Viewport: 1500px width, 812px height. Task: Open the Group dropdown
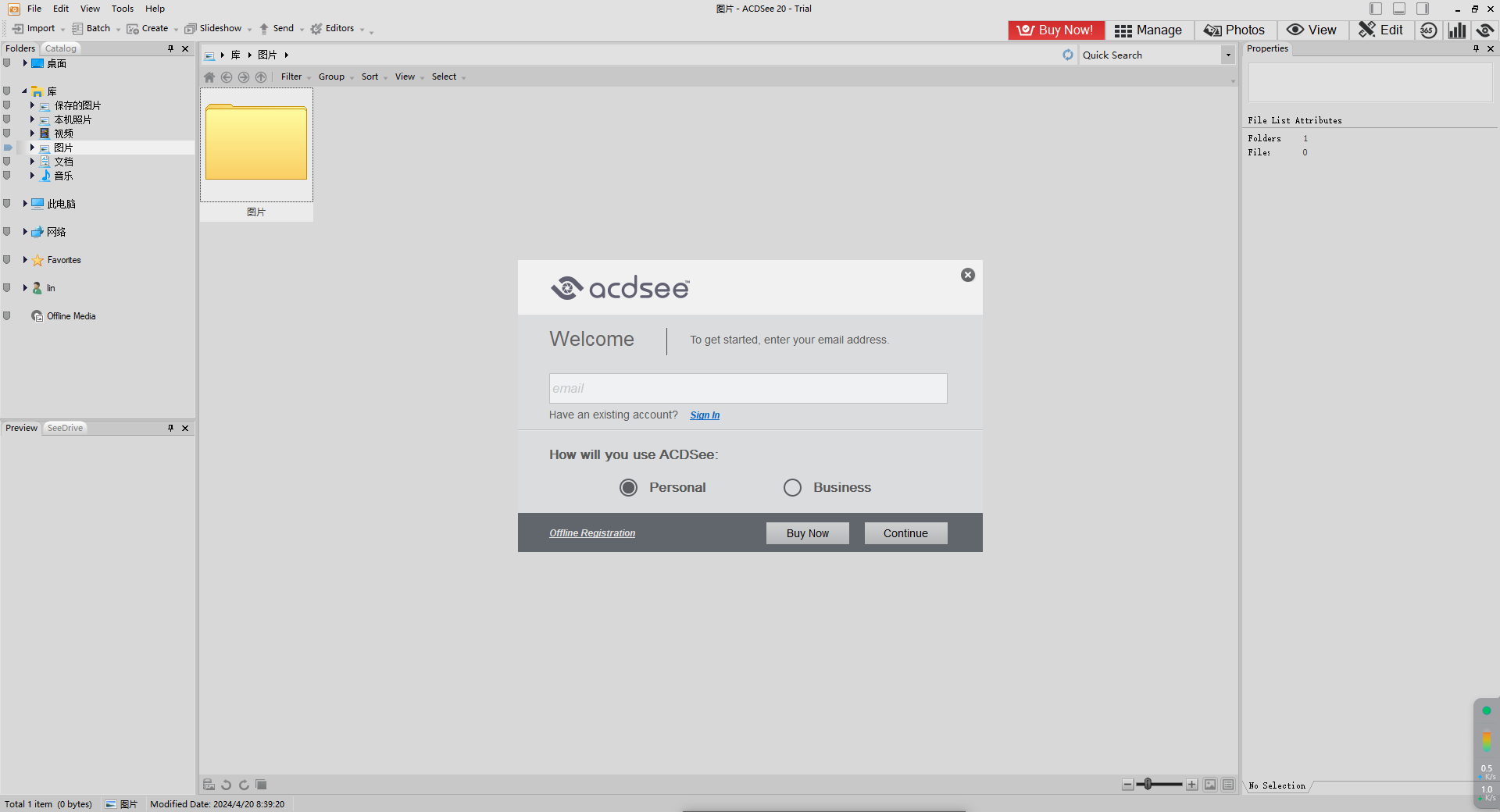coord(336,77)
